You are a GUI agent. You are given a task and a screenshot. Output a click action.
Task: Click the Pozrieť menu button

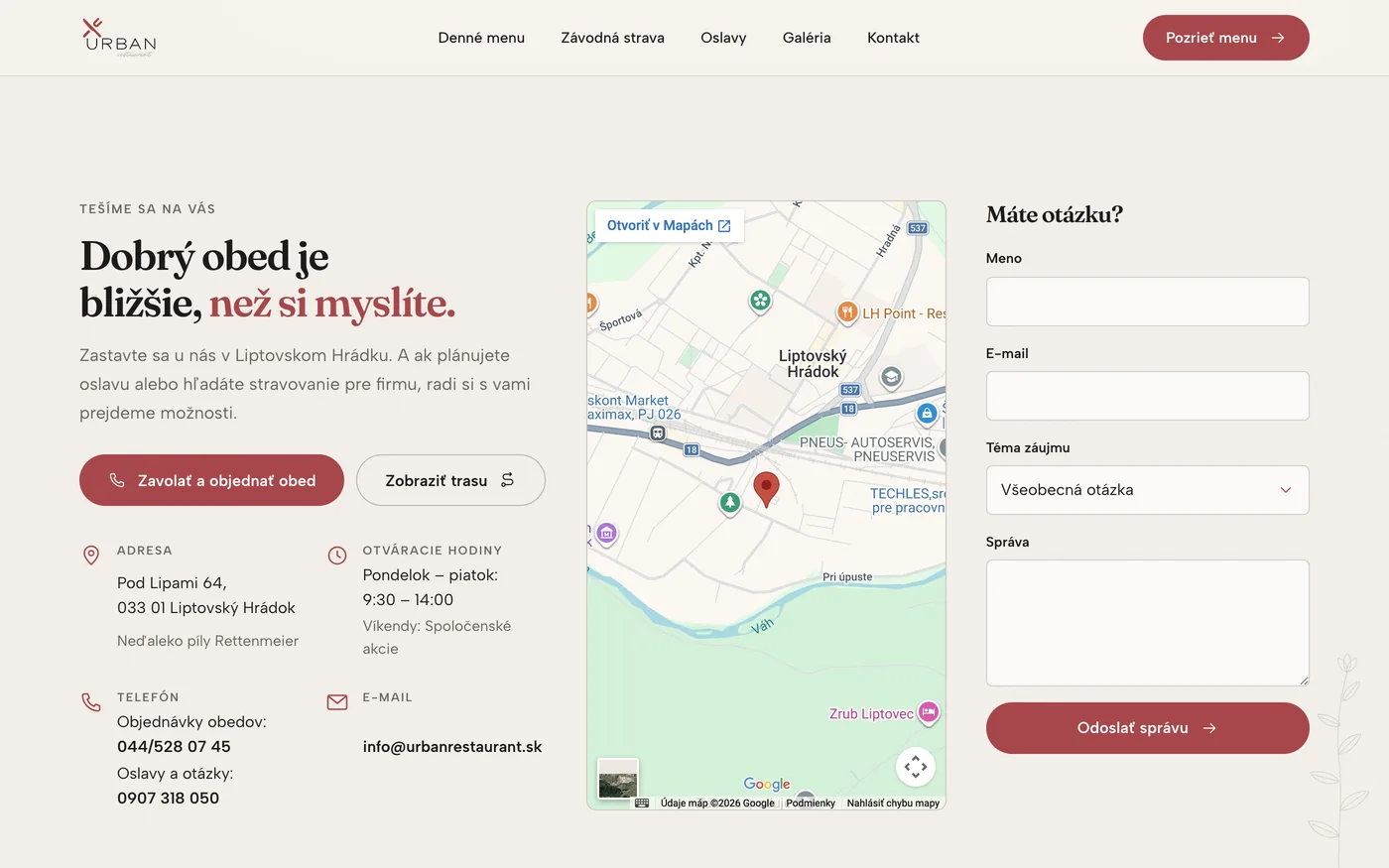pyautogui.click(x=1226, y=38)
